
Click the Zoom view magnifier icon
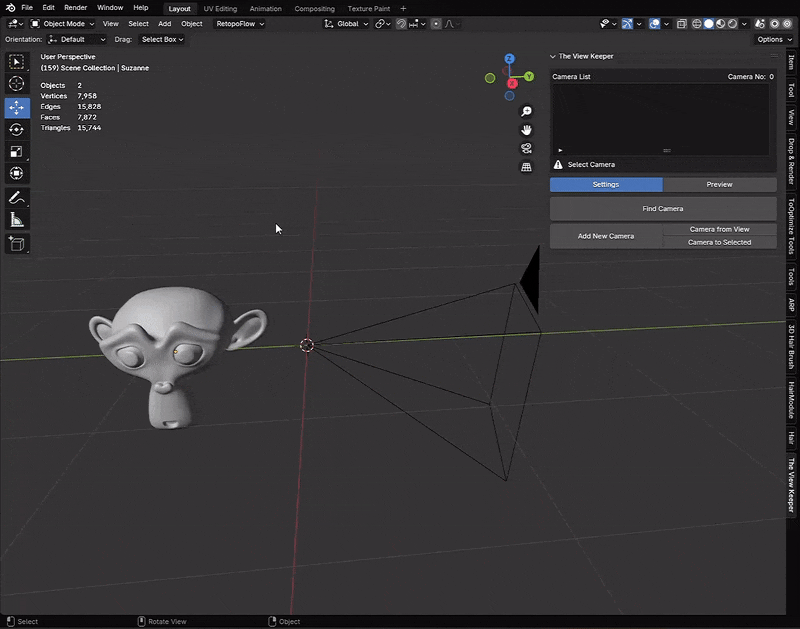[x=526, y=111]
